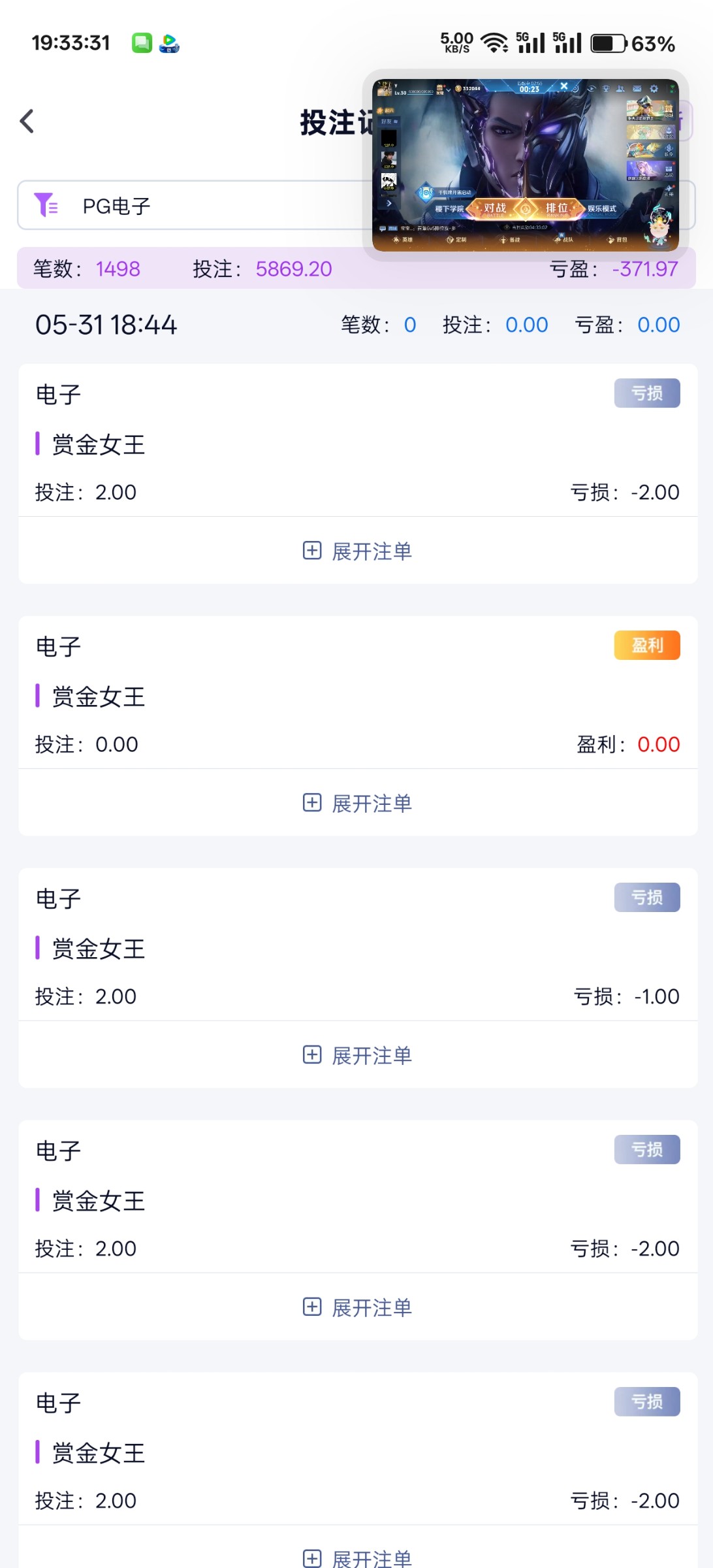Tap the video app icon in status bar
Image resolution: width=713 pixels, height=1568 pixels.
click(x=169, y=43)
